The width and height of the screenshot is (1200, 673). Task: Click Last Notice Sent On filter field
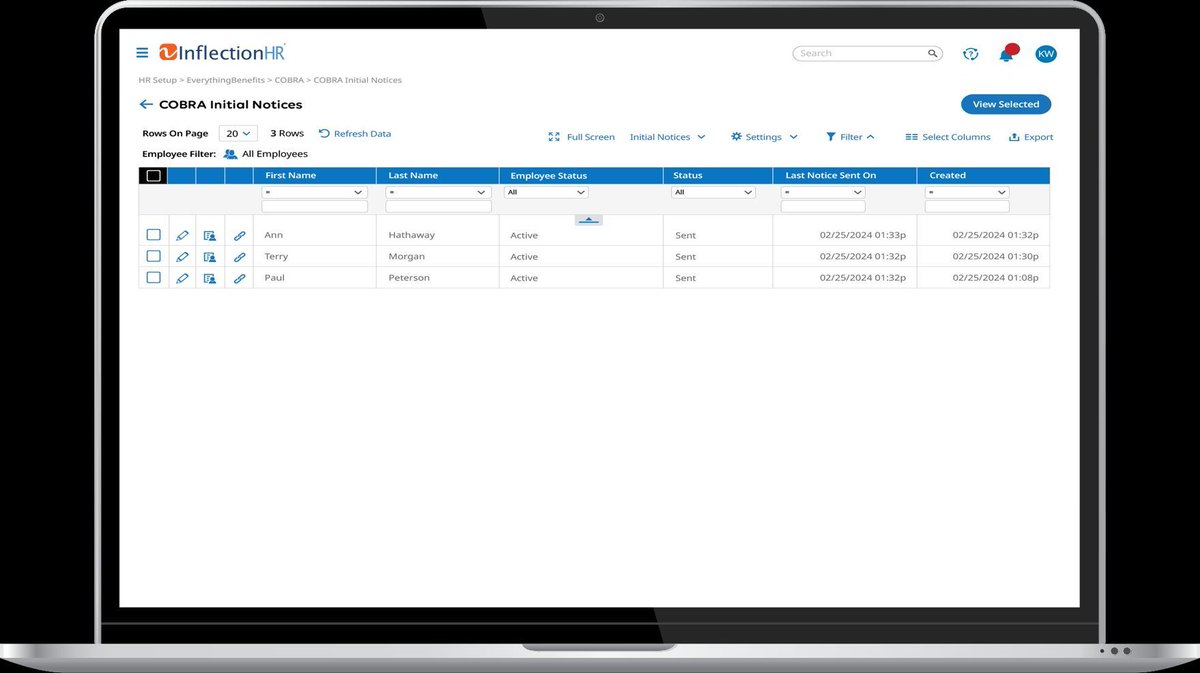(x=823, y=207)
